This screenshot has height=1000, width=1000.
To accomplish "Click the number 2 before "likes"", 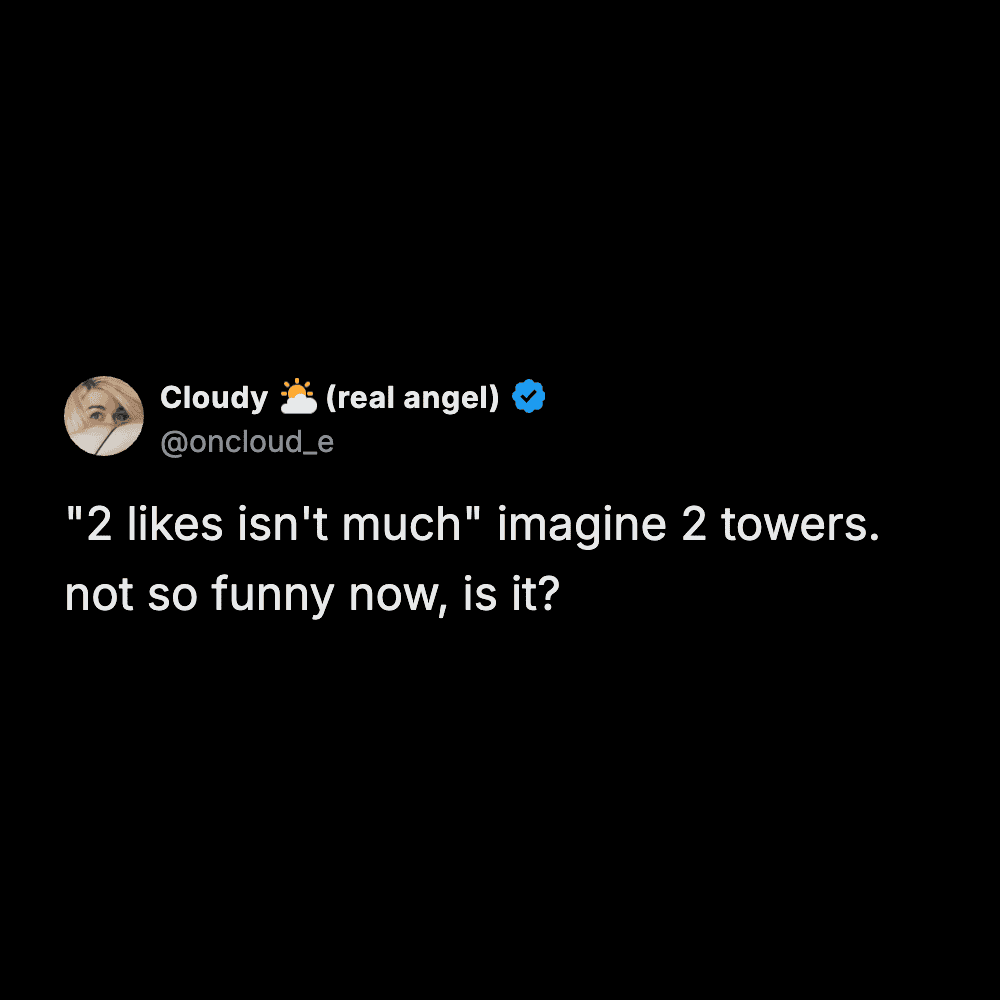I will [x=98, y=525].
